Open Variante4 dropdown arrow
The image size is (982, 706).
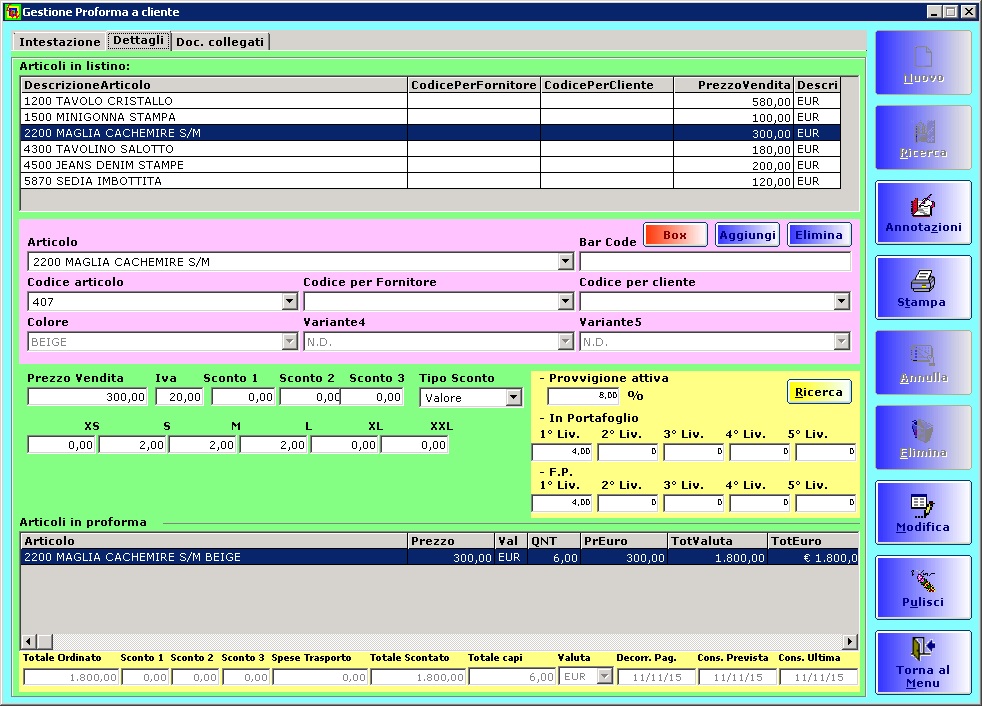566,341
